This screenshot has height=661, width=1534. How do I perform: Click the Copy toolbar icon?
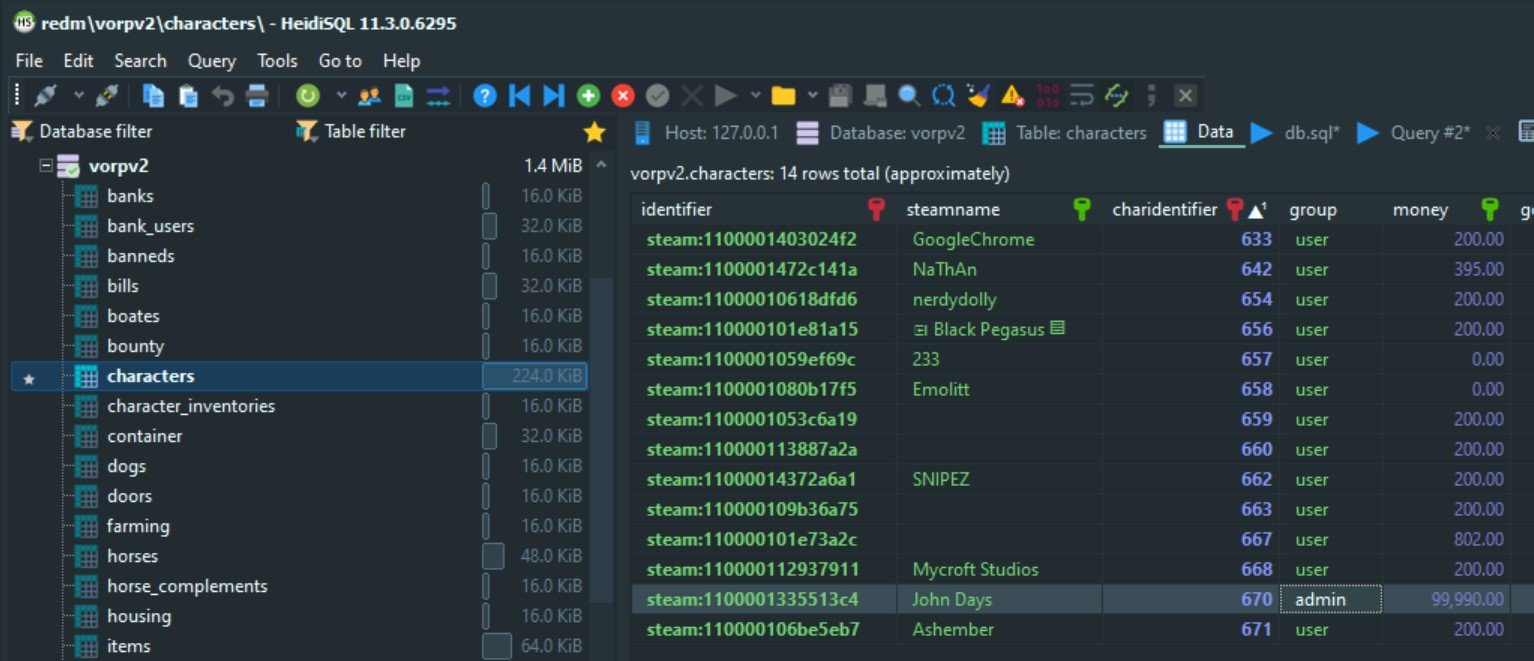coord(154,96)
